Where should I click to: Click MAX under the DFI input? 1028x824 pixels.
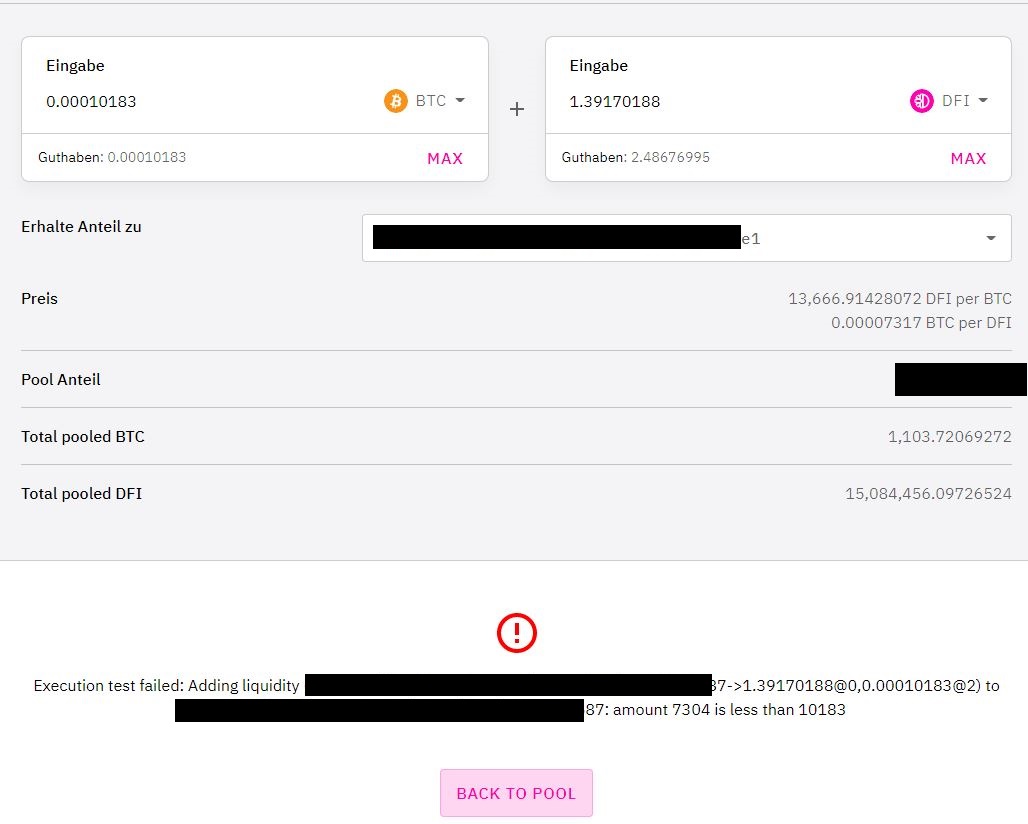[968, 159]
